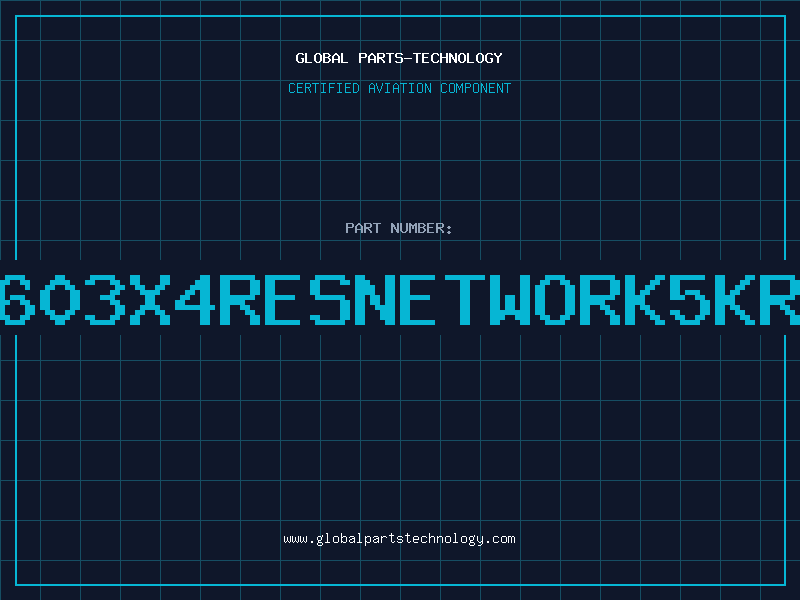Click the GLOBAL PARTS-TECHNOLOGY heading
The image size is (800, 600).
(x=399, y=58)
